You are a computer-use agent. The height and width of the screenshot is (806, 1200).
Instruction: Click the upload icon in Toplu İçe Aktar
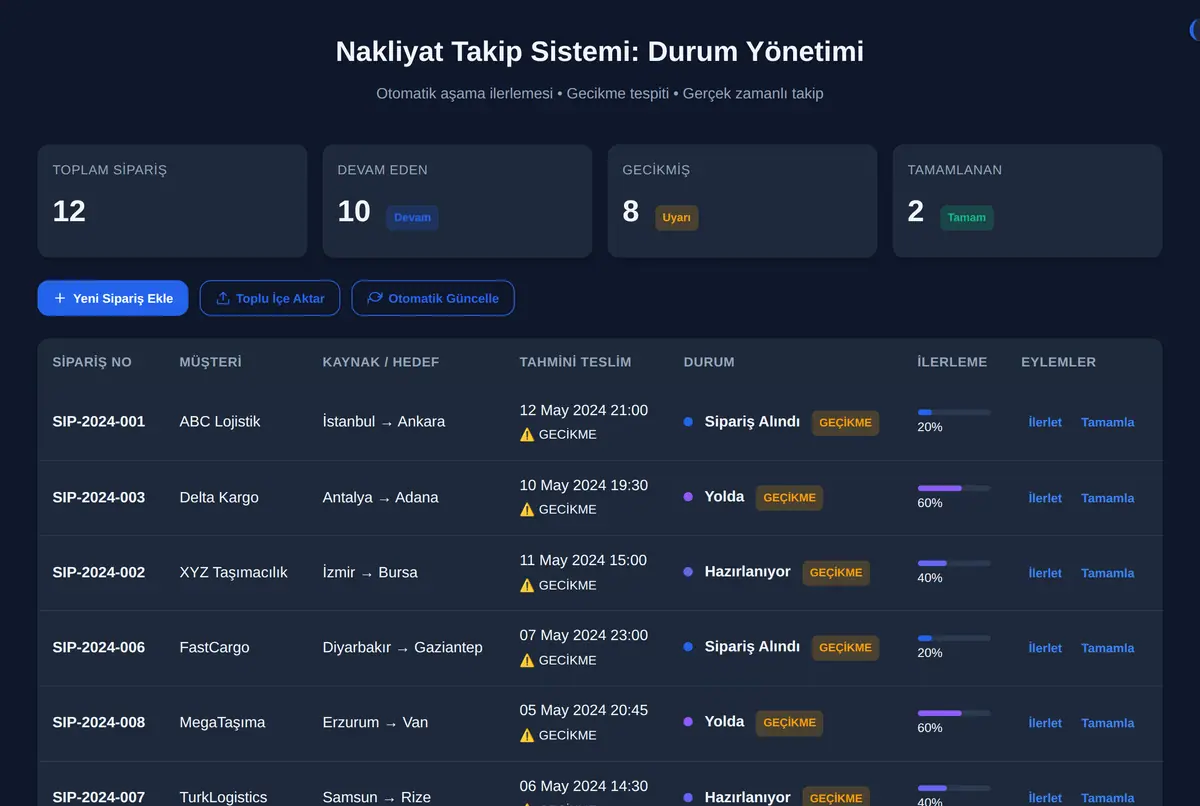click(223, 298)
